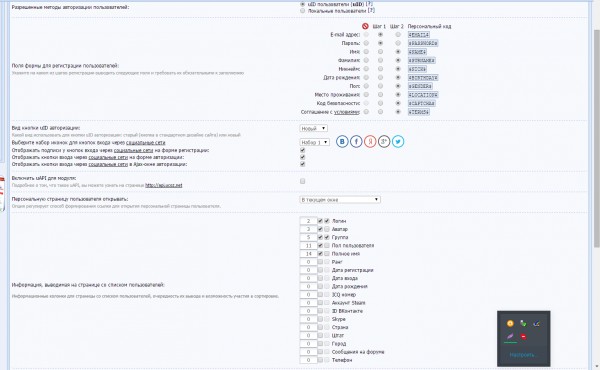Screen dimensions: 600x370
Task: Click Настроить link in tray popup
Action: 522,355
